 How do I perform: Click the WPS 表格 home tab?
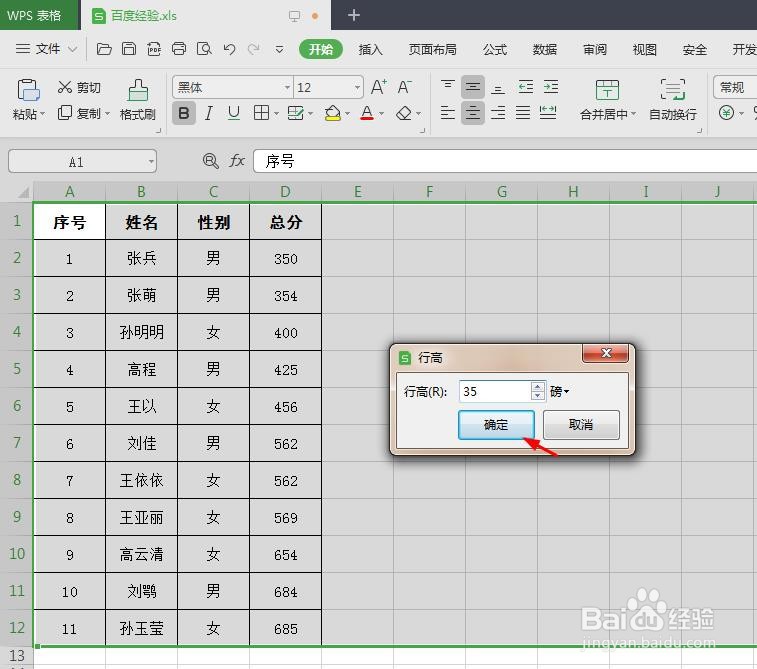click(40, 15)
